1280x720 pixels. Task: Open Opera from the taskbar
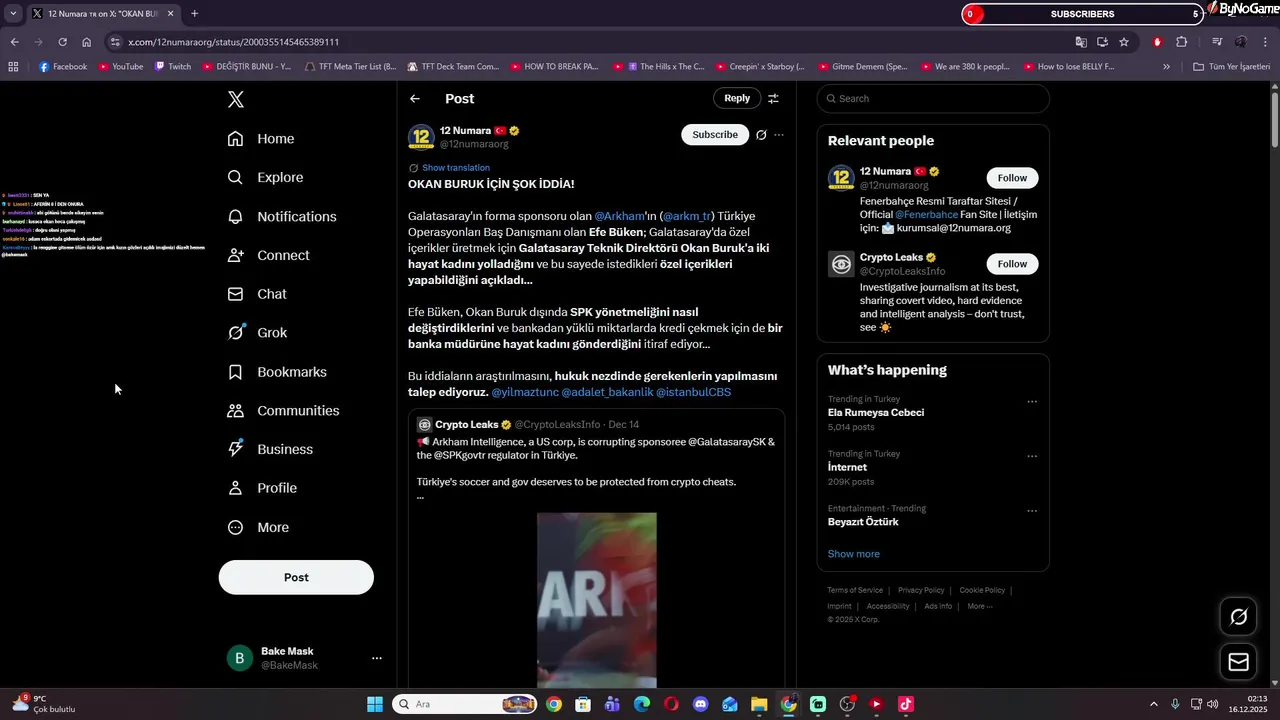(671, 704)
